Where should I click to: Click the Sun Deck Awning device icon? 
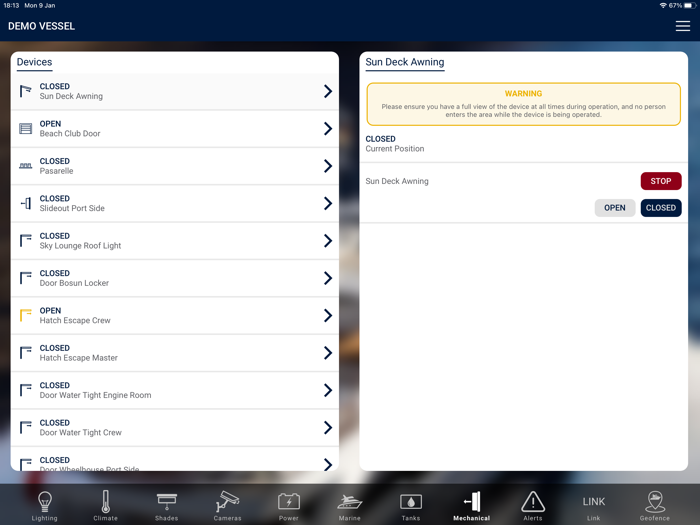point(25,91)
